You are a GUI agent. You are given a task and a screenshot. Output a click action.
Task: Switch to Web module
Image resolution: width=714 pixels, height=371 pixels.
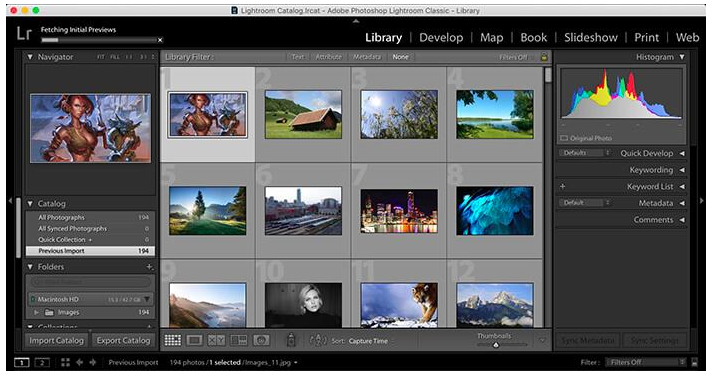(687, 37)
